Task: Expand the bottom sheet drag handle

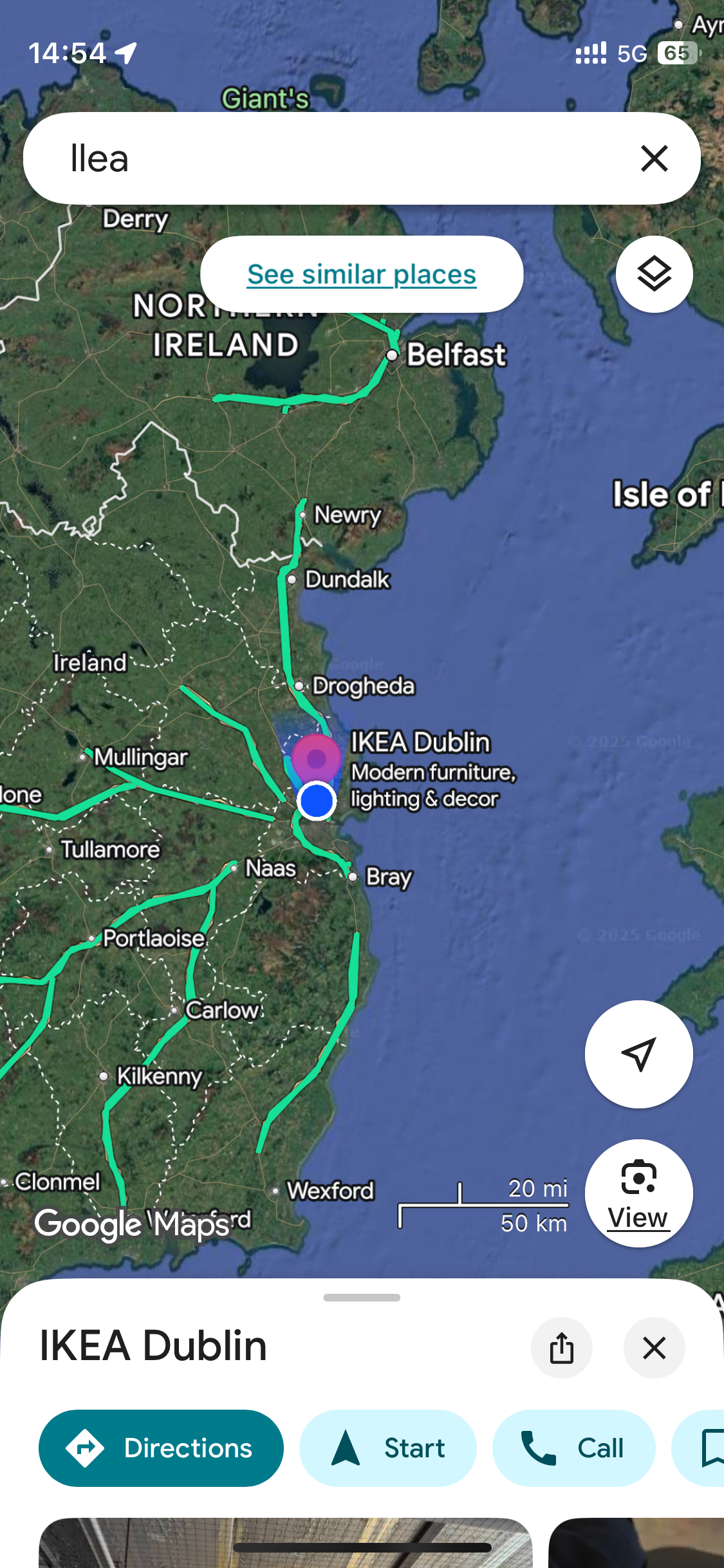Action: click(362, 1298)
